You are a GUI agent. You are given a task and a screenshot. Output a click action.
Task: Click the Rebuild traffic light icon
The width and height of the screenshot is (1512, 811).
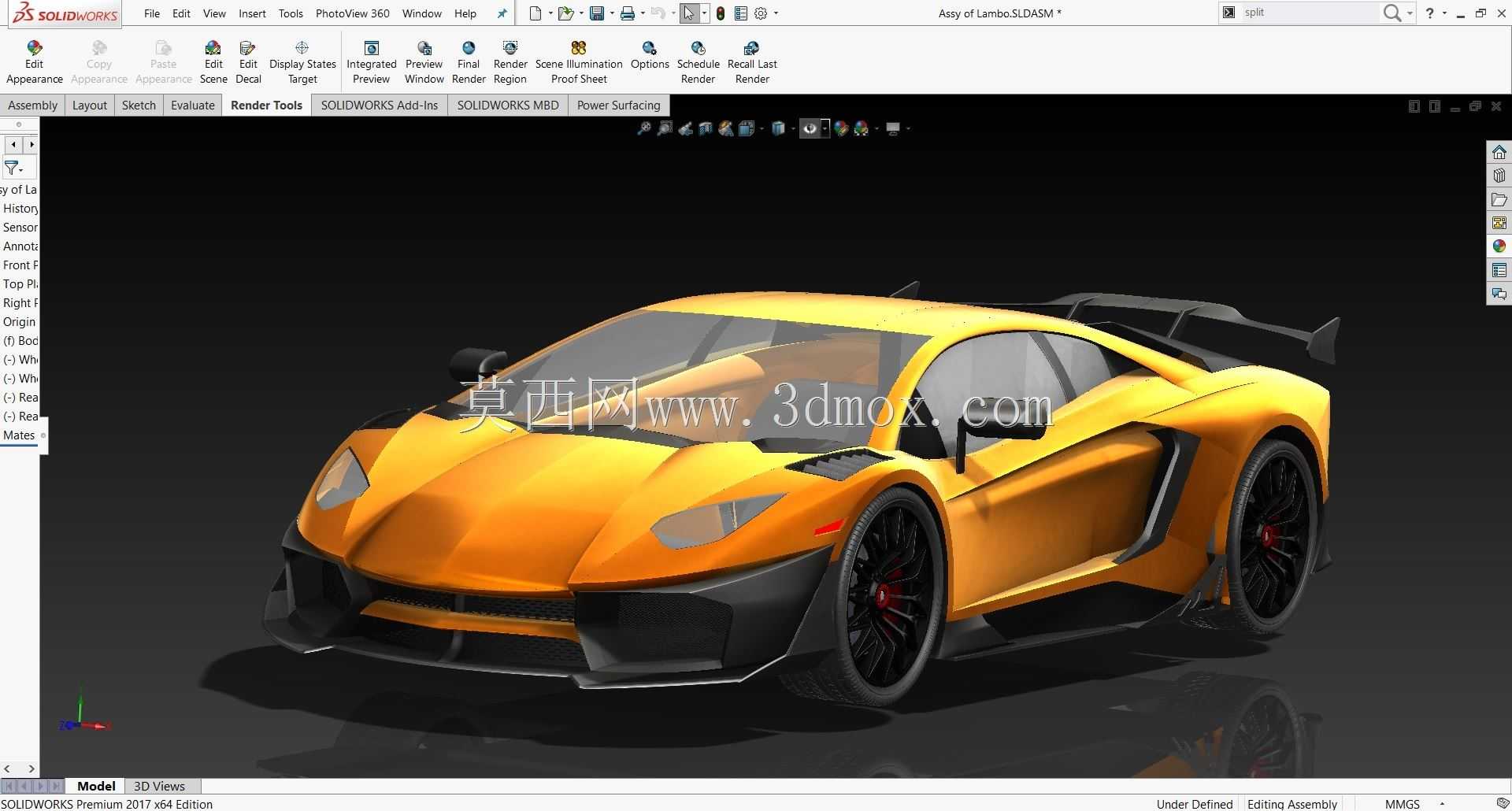coord(721,13)
